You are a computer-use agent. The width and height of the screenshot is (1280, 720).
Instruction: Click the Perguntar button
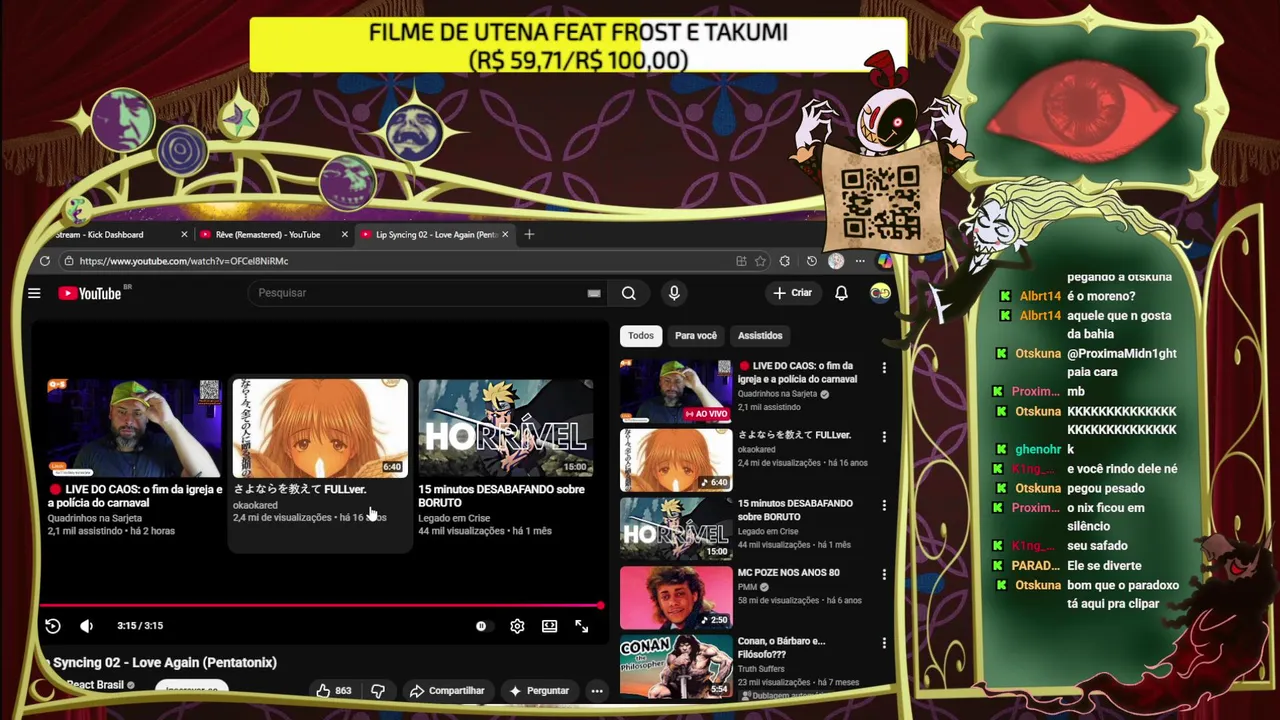coord(539,691)
